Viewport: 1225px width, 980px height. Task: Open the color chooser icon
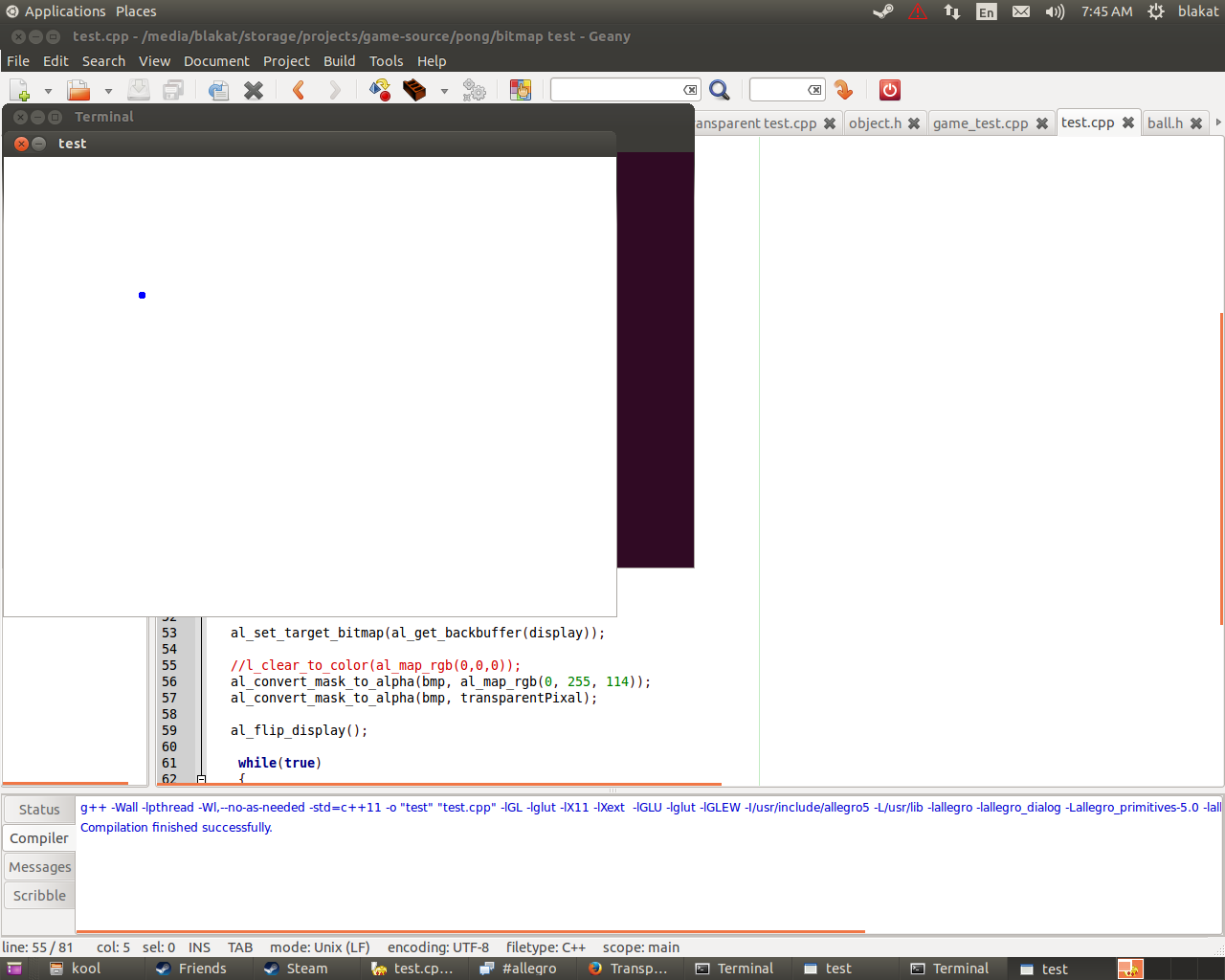tap(521, 90)
